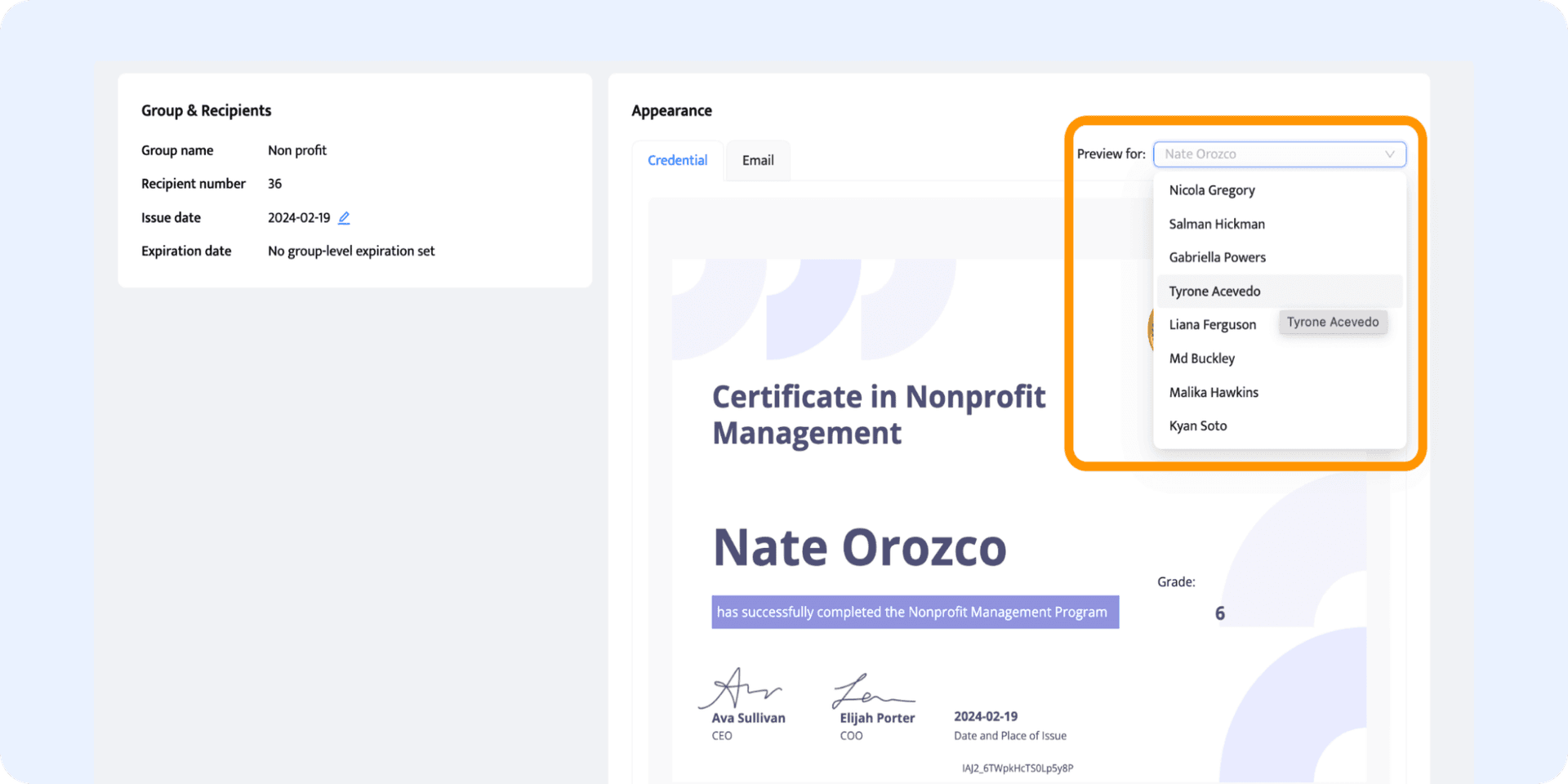Choose Kyan Soto from the dropdown

[1197, 425]
